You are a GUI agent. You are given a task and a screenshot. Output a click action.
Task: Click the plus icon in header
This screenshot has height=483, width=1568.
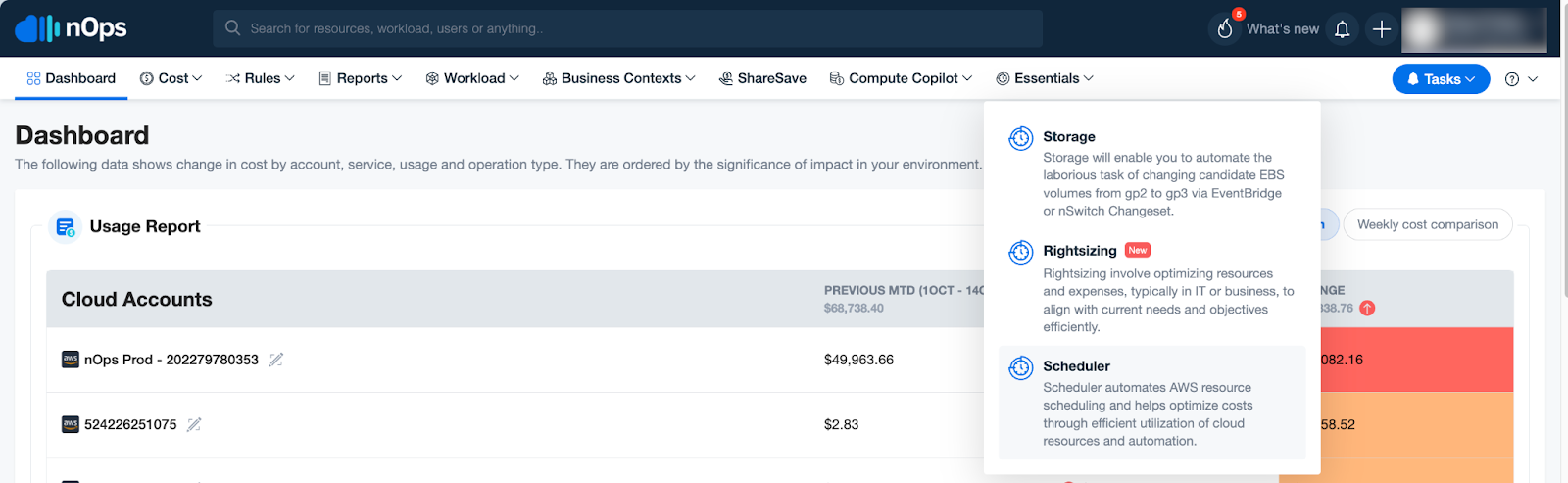coord(1381,29)
